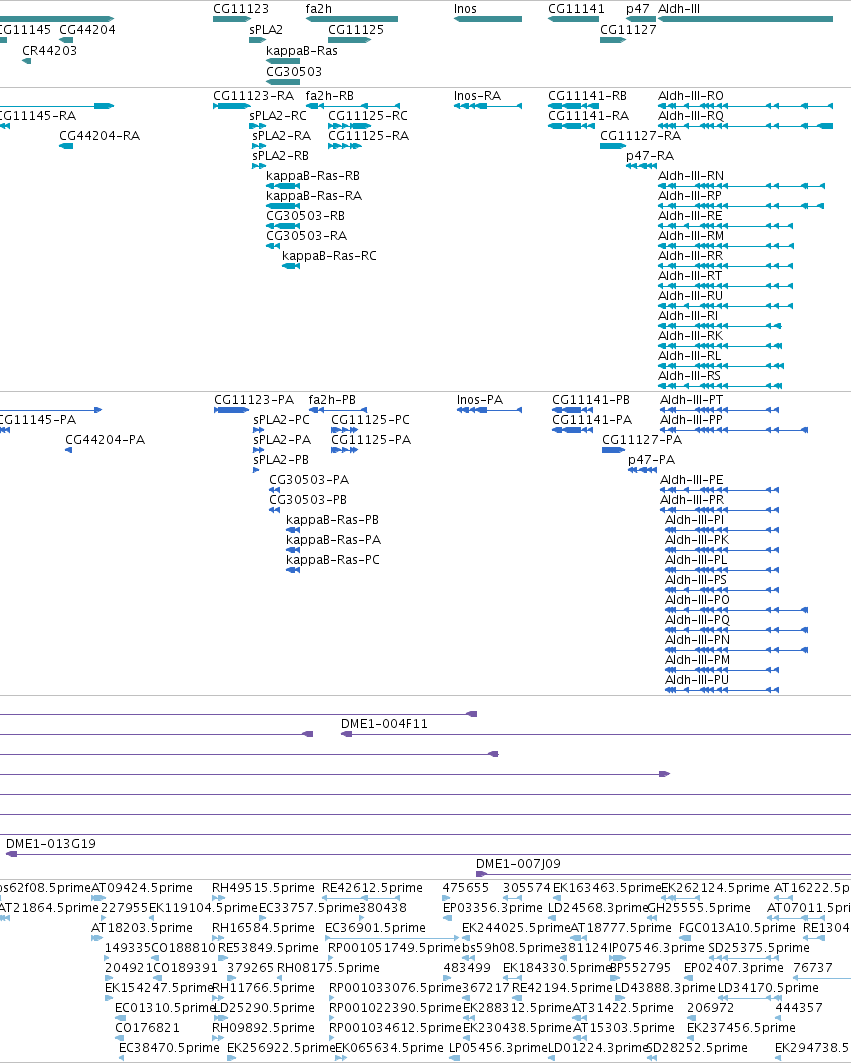Click EST EC36901.5prime

pyautogui.click(x=376, y=928)
